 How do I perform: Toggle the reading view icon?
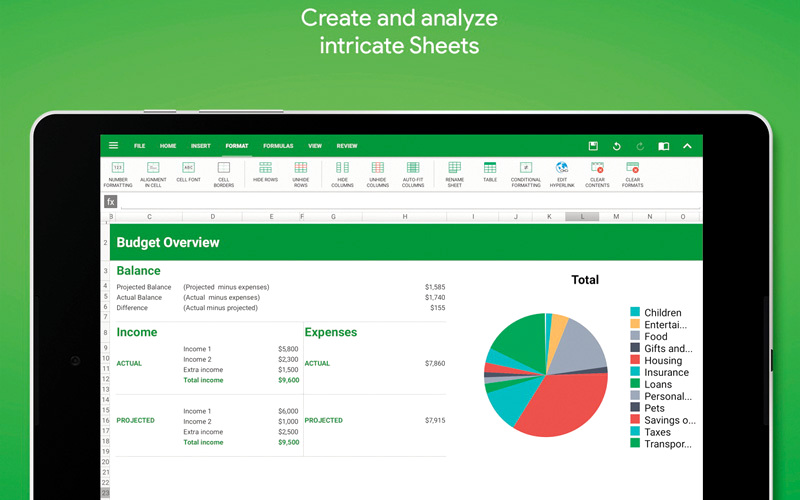pos(663,146)
